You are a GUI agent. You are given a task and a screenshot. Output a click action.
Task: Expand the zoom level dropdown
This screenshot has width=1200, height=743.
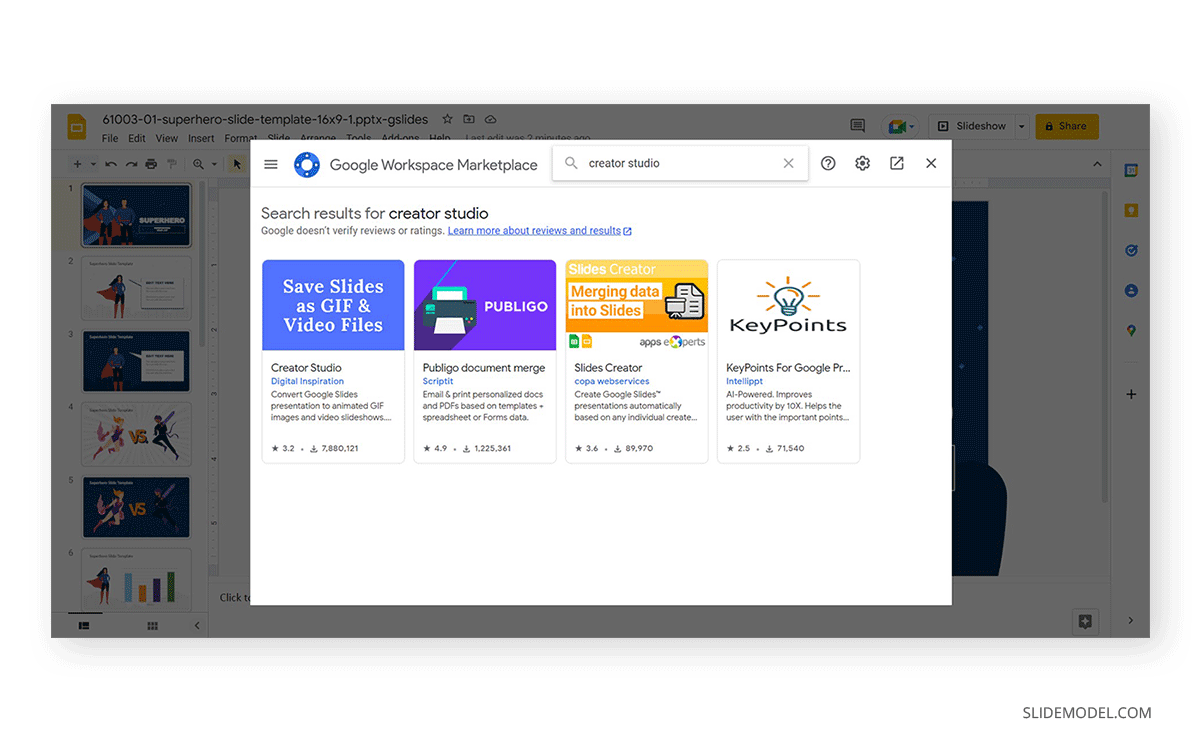pyautogui.click(x=214, y=164)
